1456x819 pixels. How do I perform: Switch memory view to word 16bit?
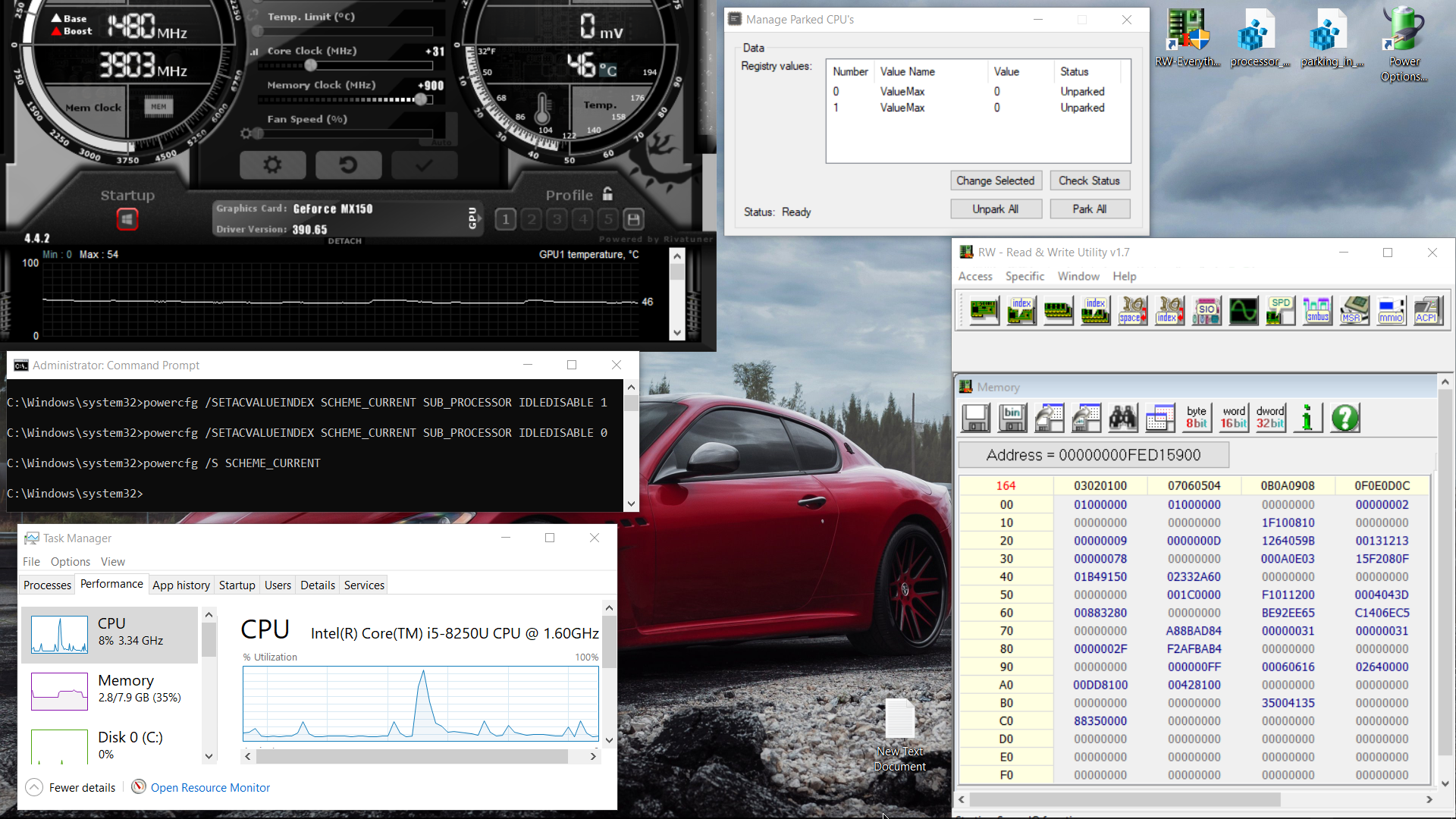tap(1234, 418)
